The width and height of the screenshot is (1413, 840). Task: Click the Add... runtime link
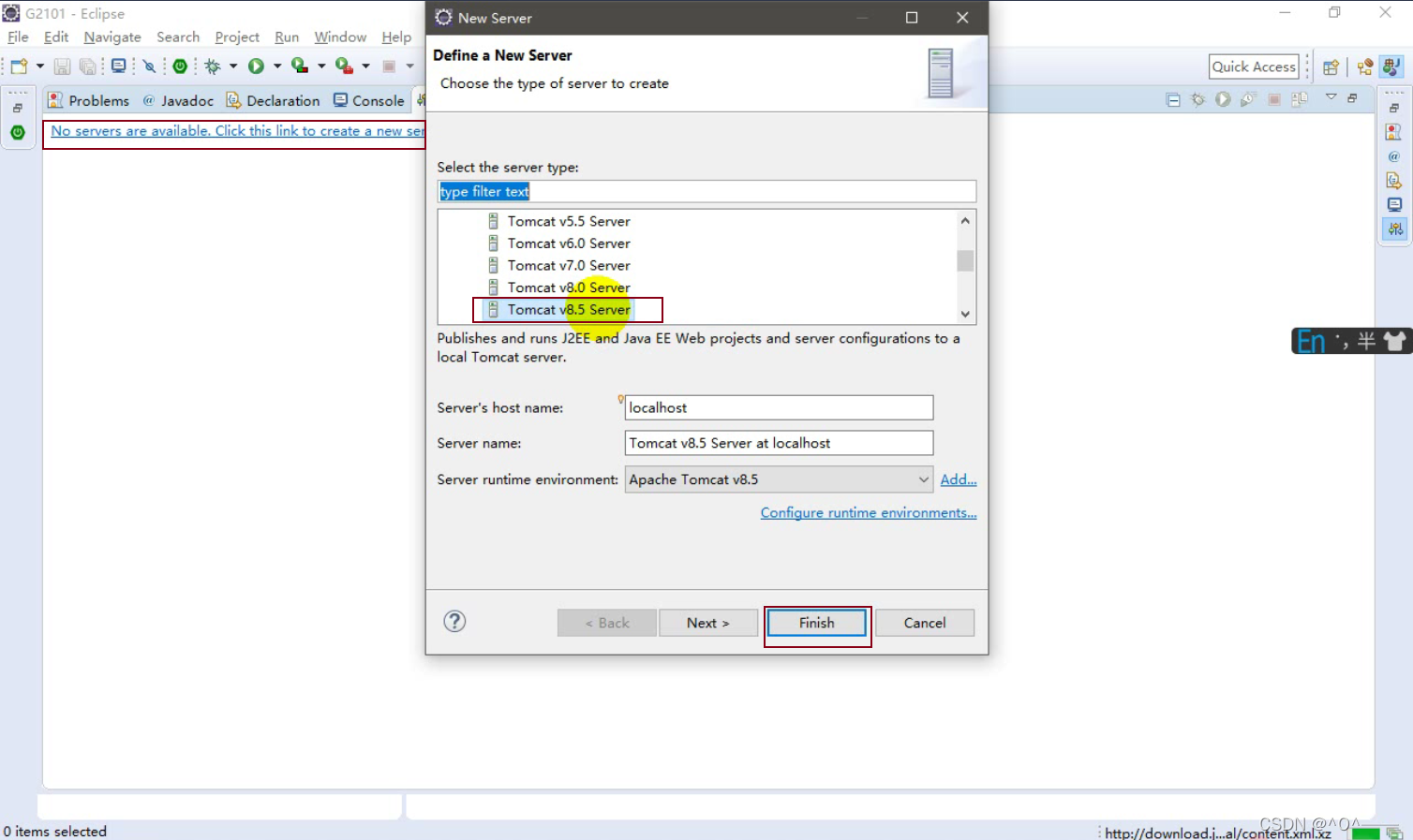959,479
